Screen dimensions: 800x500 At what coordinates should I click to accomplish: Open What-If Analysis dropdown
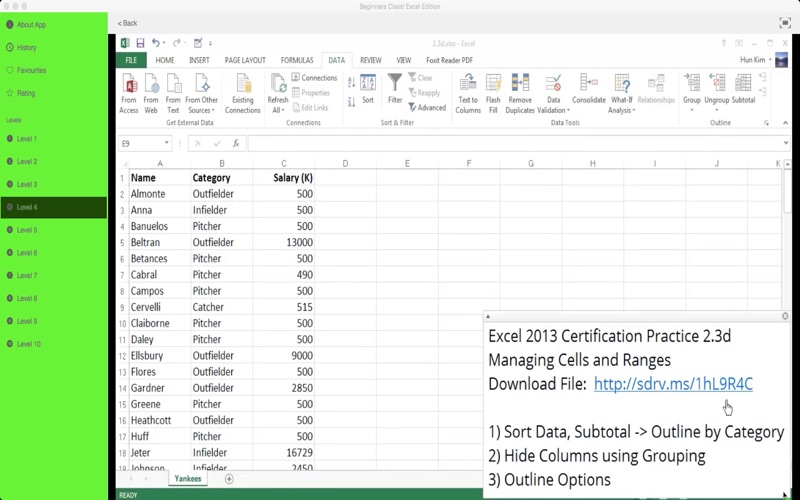tap(621, 94)
